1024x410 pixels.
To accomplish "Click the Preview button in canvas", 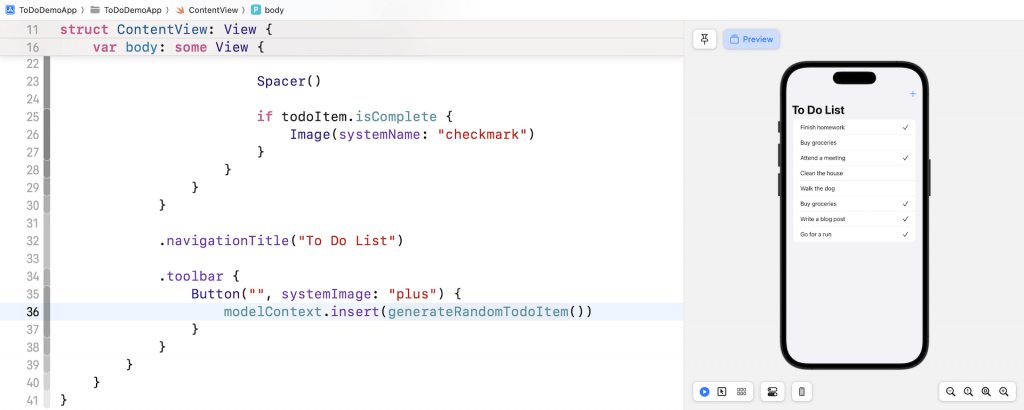I will point(752,39).
